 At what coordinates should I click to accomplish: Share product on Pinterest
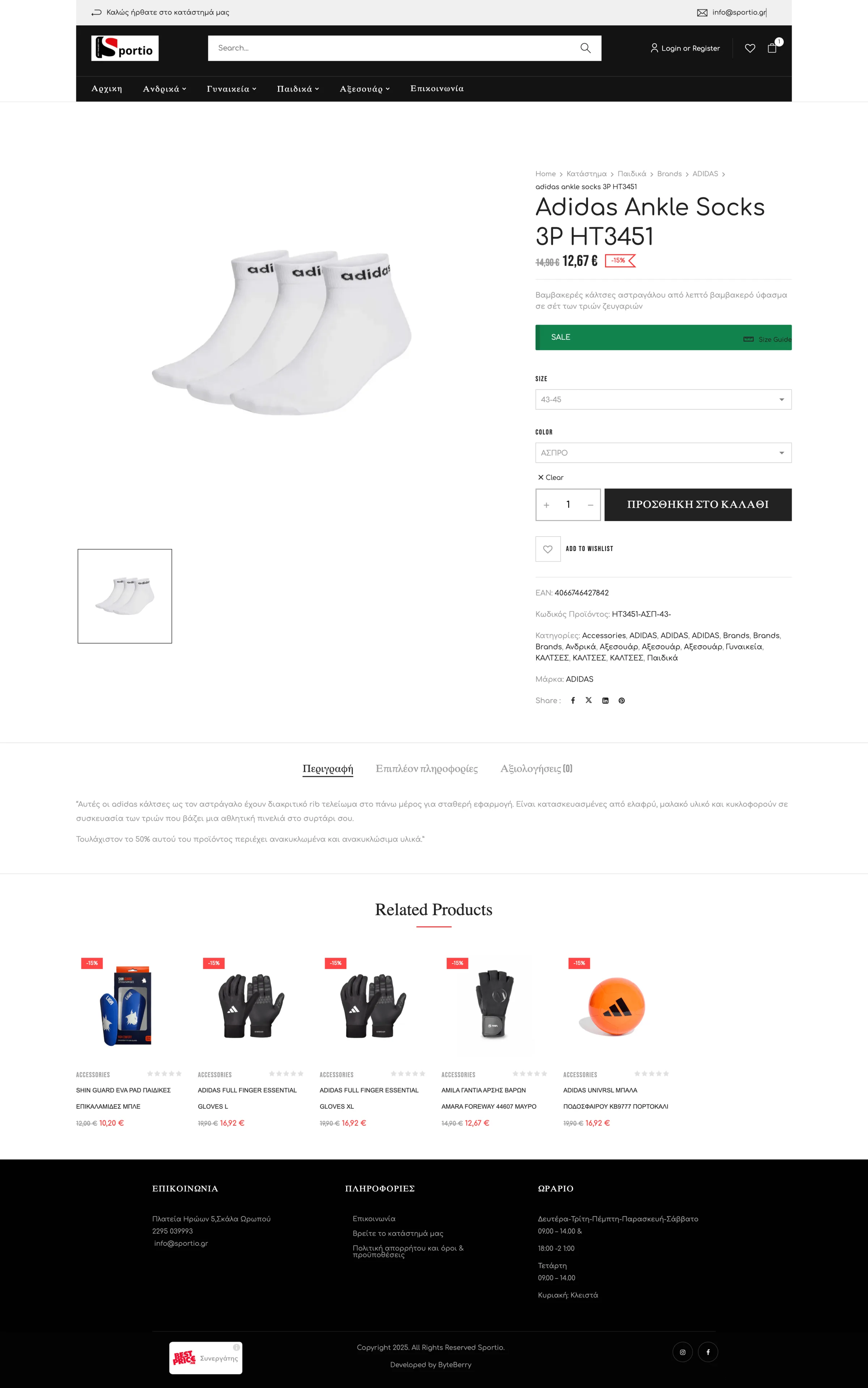point(621,701)
